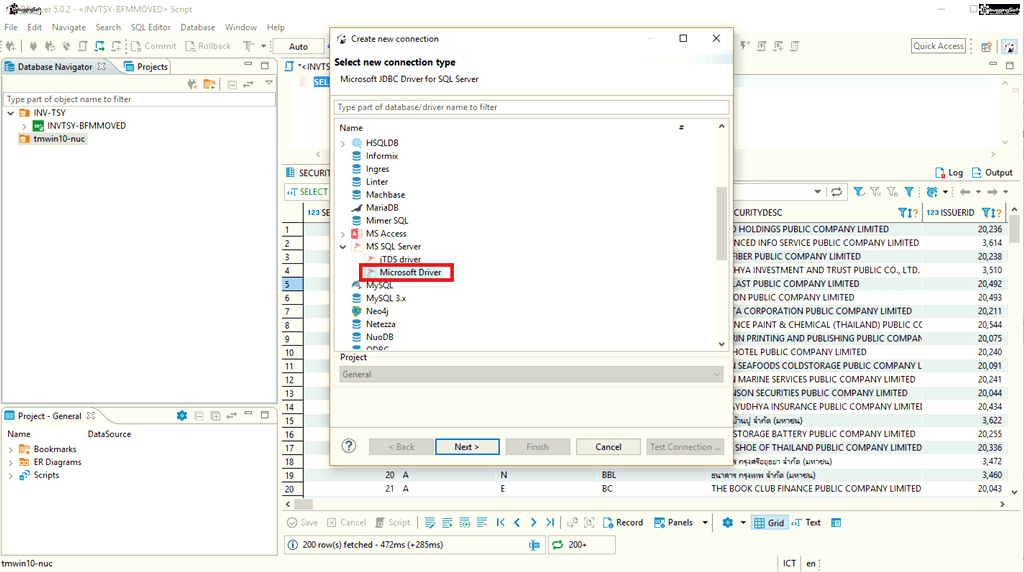Expand the INVTSY-BFMMOVED connection node
This screenshot has height=572, width=1024.
[x=24, y=126]
